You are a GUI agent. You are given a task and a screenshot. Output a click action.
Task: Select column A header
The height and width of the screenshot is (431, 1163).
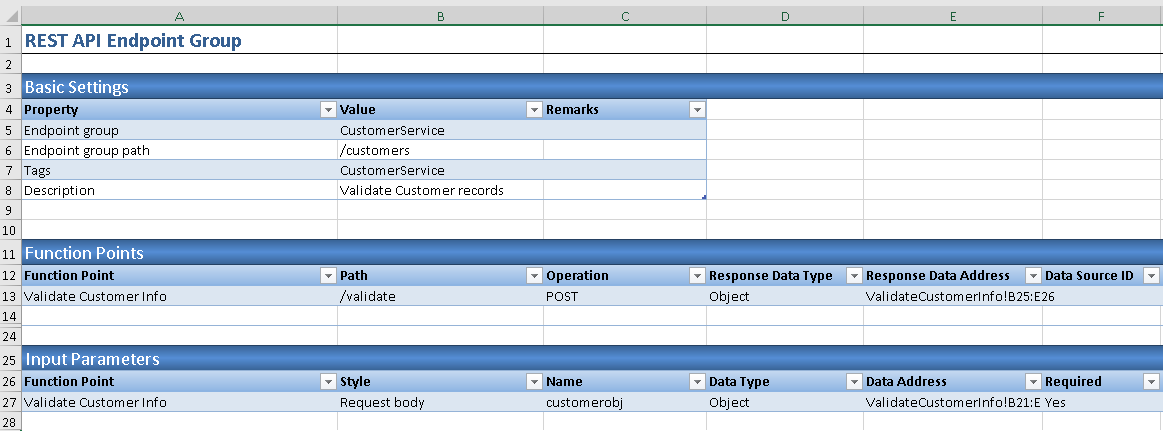179,16
